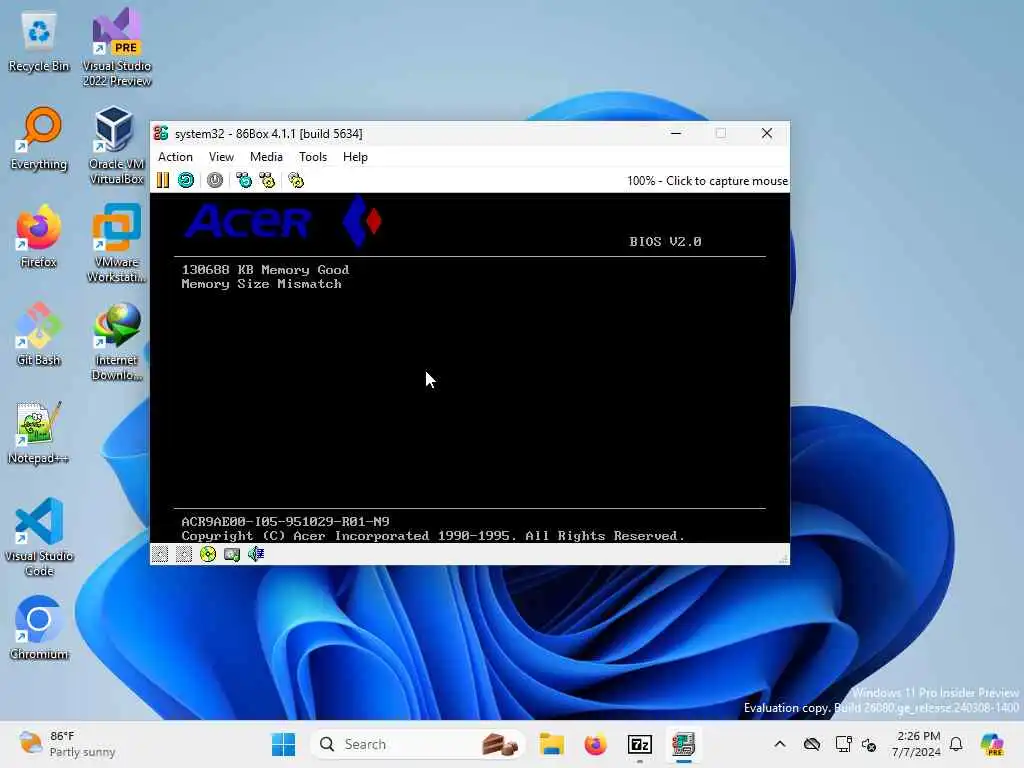Click first floppy drive status icon

pyautogui.click(x=160, y=554)
